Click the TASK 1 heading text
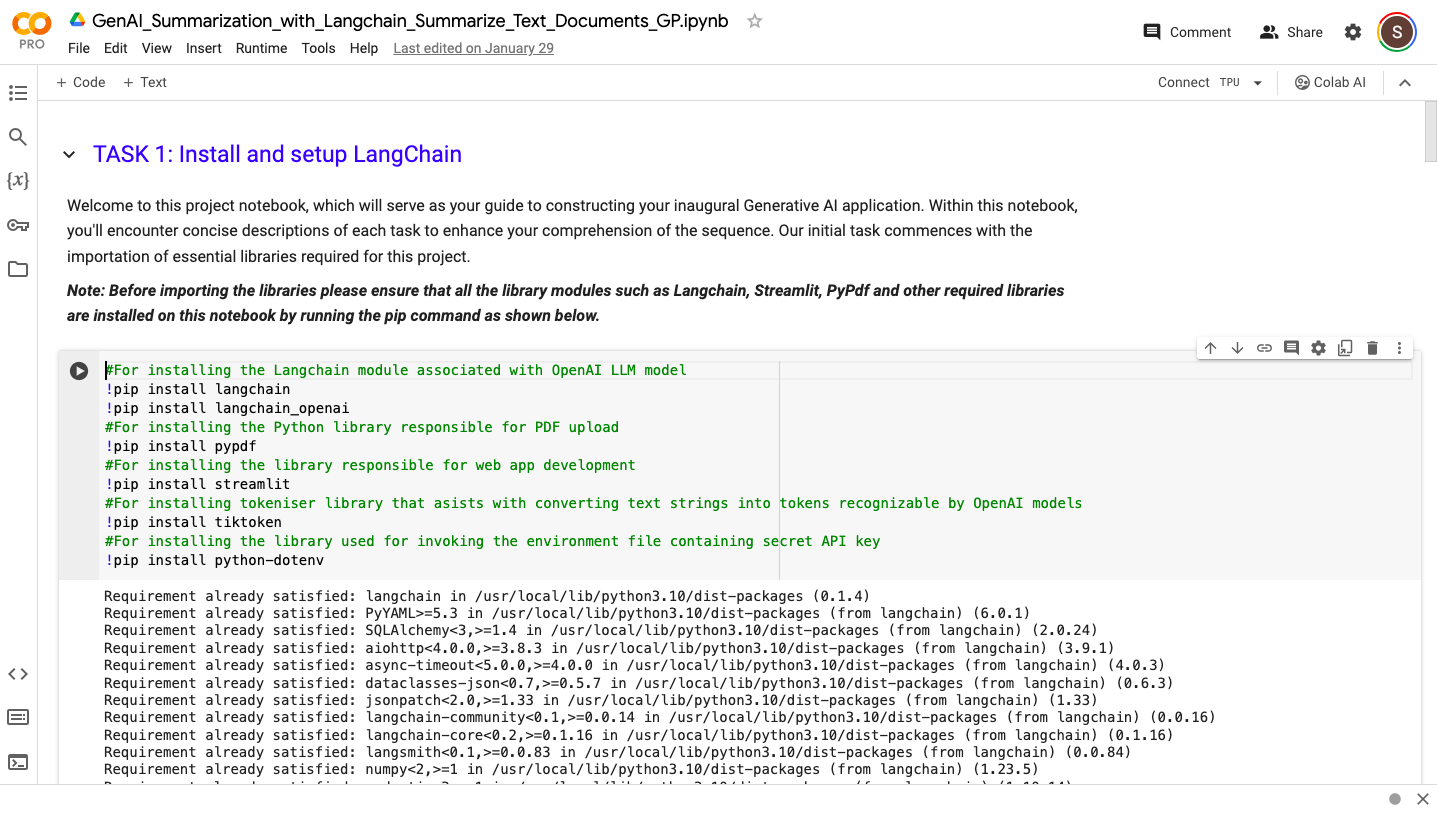1437x813 pixels. point(277,154)
